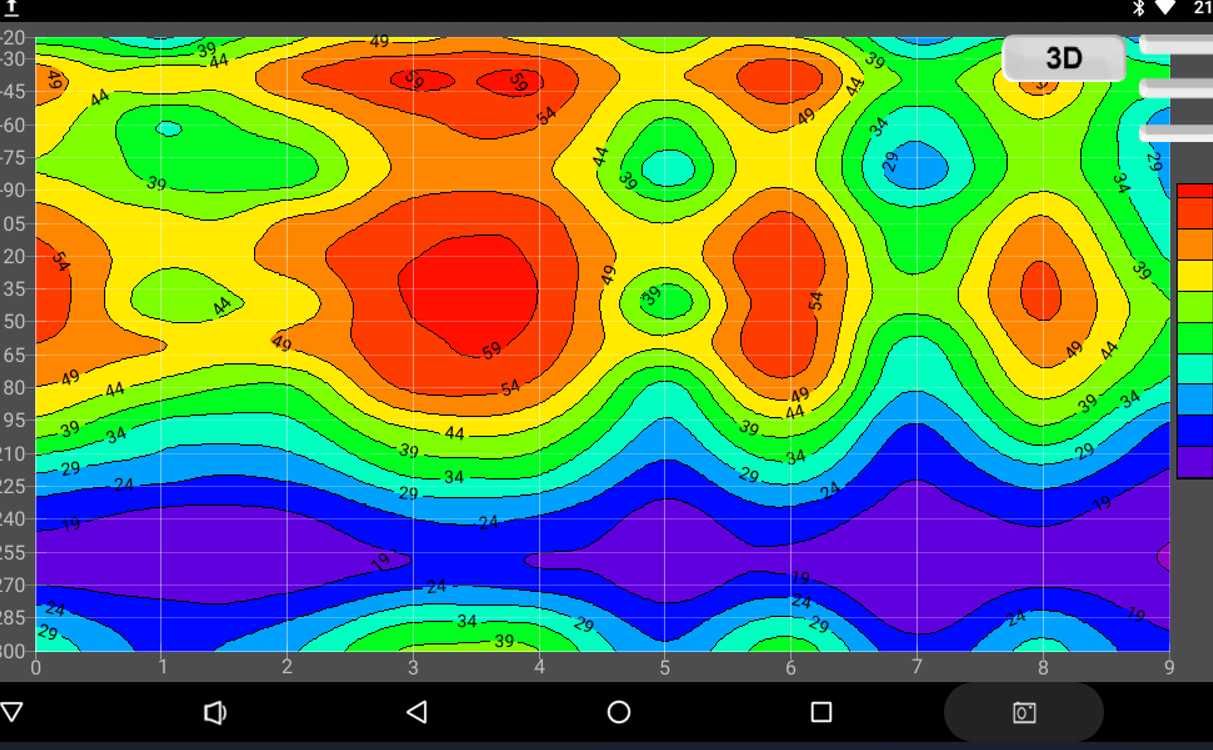The height and width of the screenshot is (750, 1213).
Task: Select the light blue legend swatch
Action: coord(1194,400)
